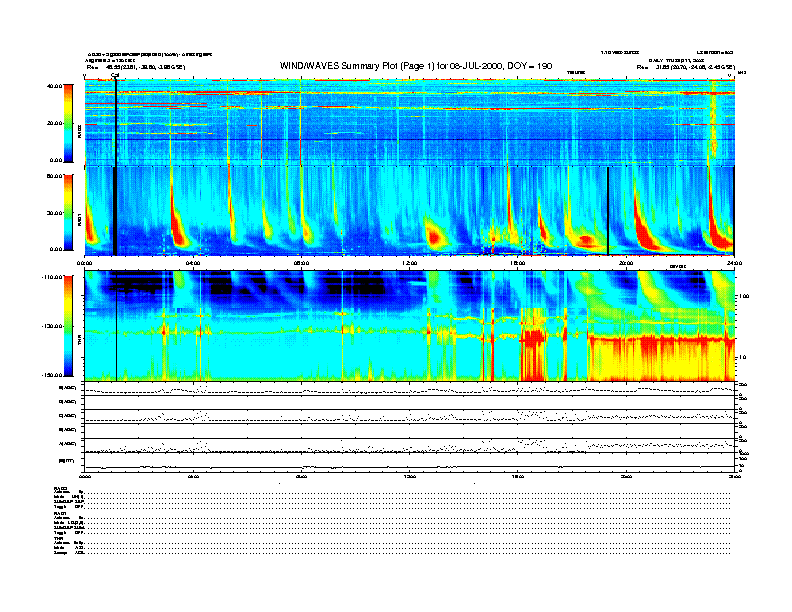Click the 04:00 tick label below RAD1 panel
The image size is (792, 612).
click(193, 263)
